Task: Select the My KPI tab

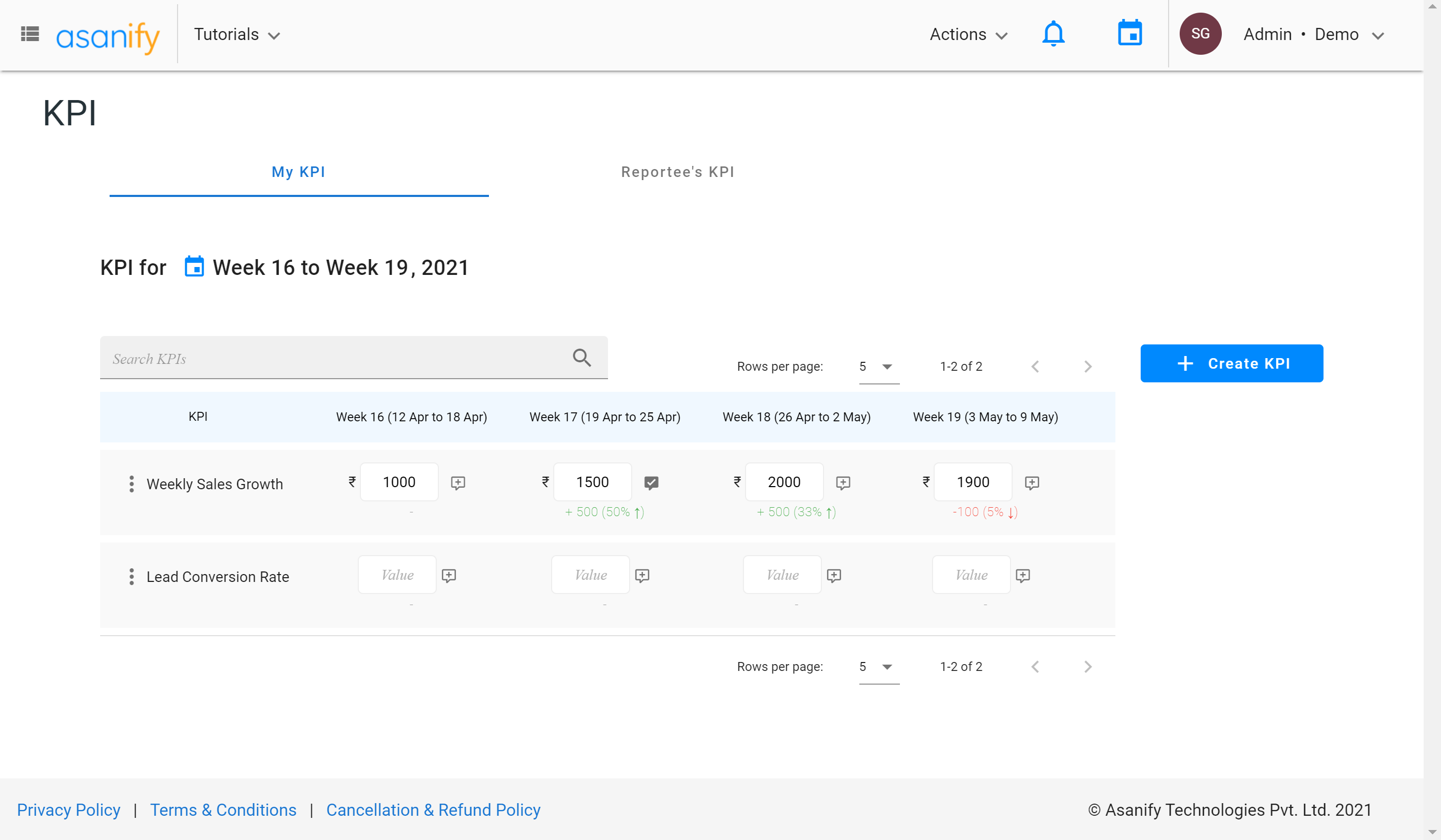Action: [x=298, y=172]
